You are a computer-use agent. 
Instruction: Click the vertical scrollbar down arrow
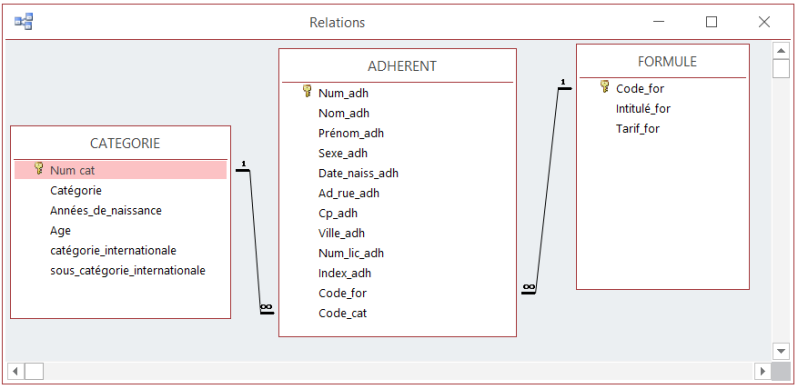pos(781,351)
